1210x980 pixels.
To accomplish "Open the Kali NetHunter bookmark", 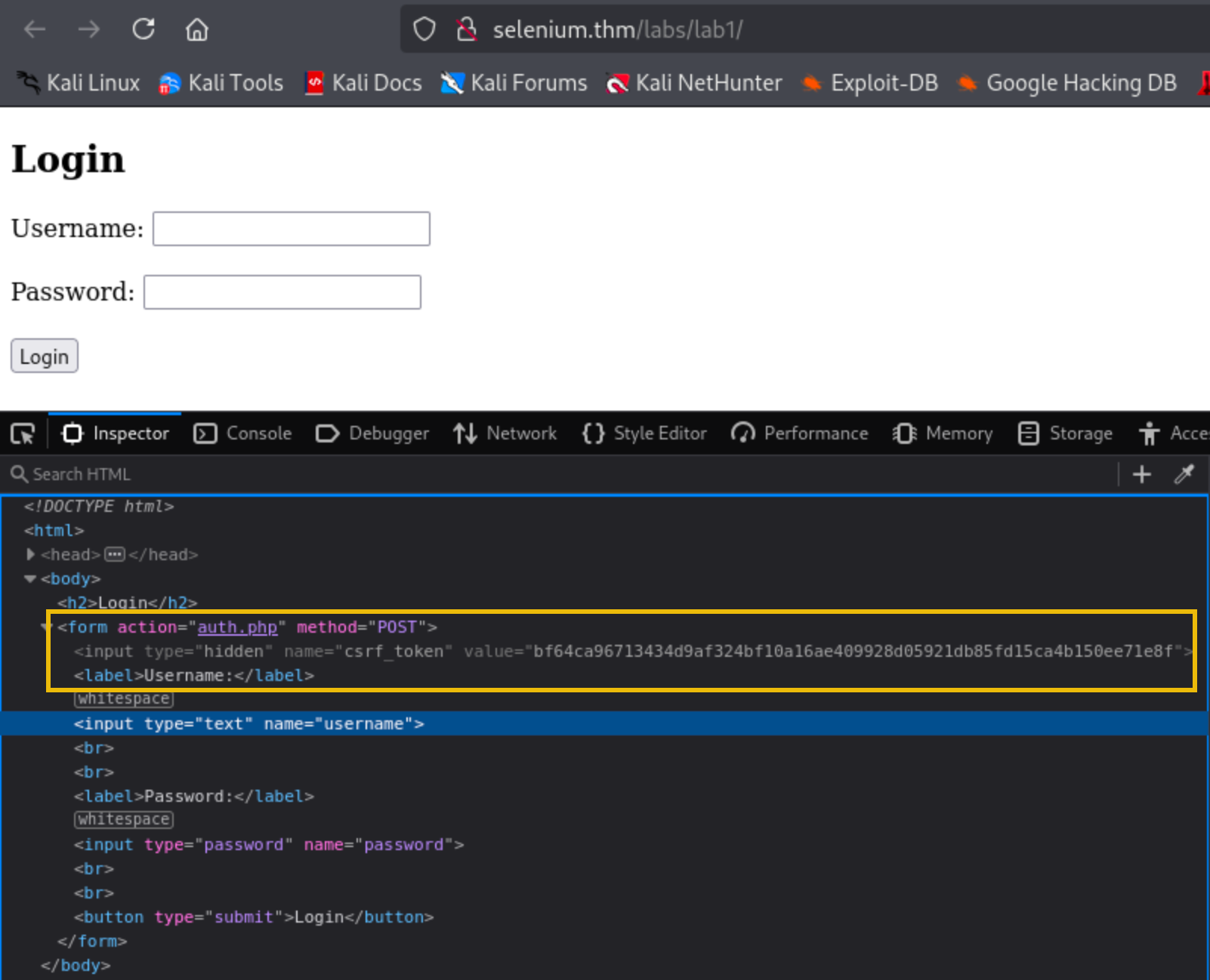I will pyautogui.click(x=694, y=83).
